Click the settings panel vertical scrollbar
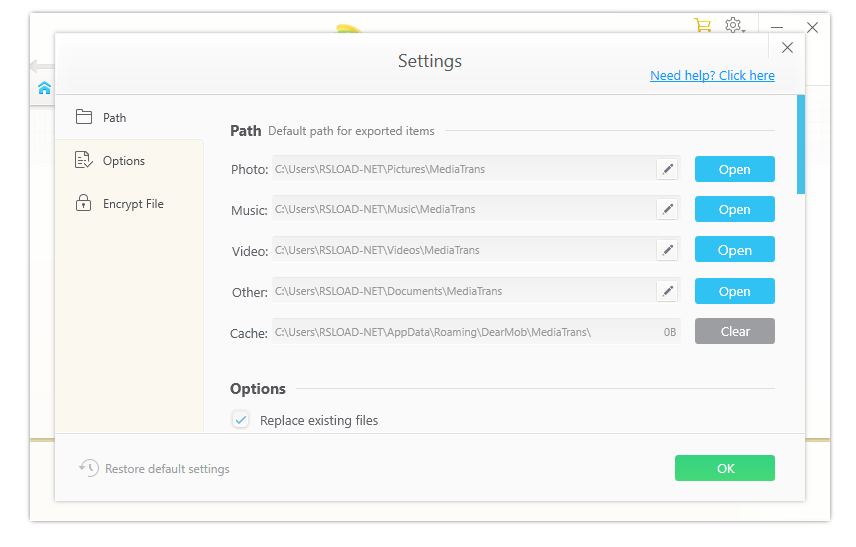This screenshot has width=856, height=547. [x=800, y=144]
